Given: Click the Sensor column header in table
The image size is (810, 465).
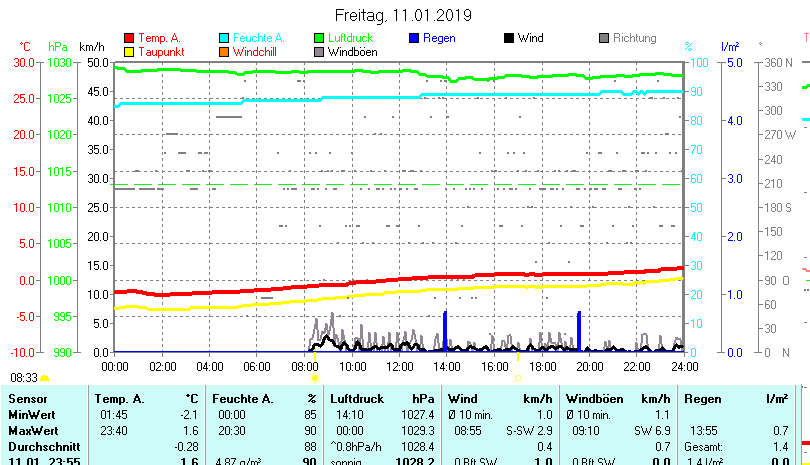Looking at the screenshot, I should pyautogui.click(x=28, y=399).
